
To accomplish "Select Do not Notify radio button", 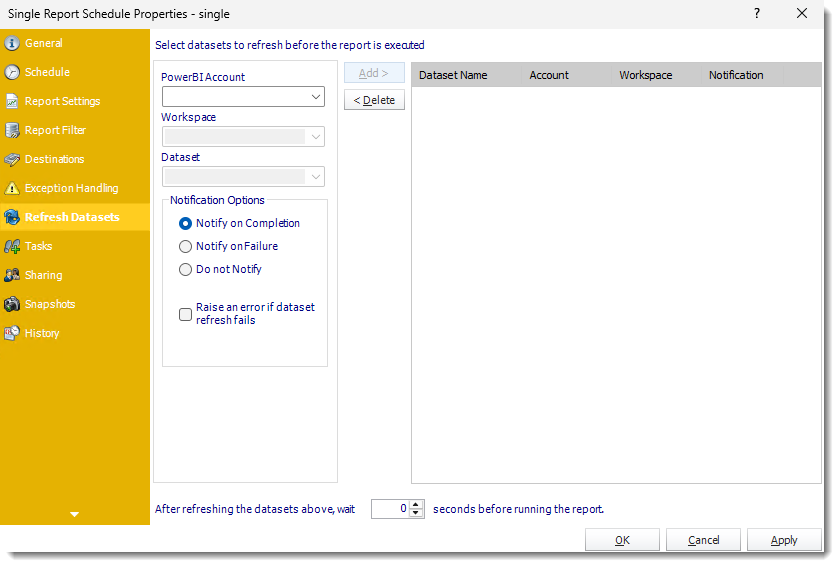I will (185, 269).
